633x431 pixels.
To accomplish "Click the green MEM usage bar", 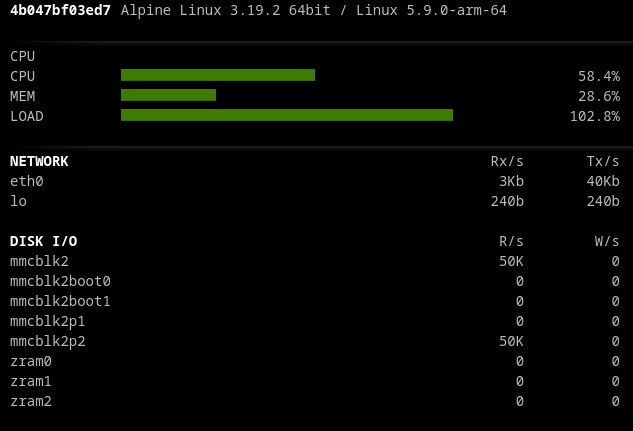I will 168,95.
